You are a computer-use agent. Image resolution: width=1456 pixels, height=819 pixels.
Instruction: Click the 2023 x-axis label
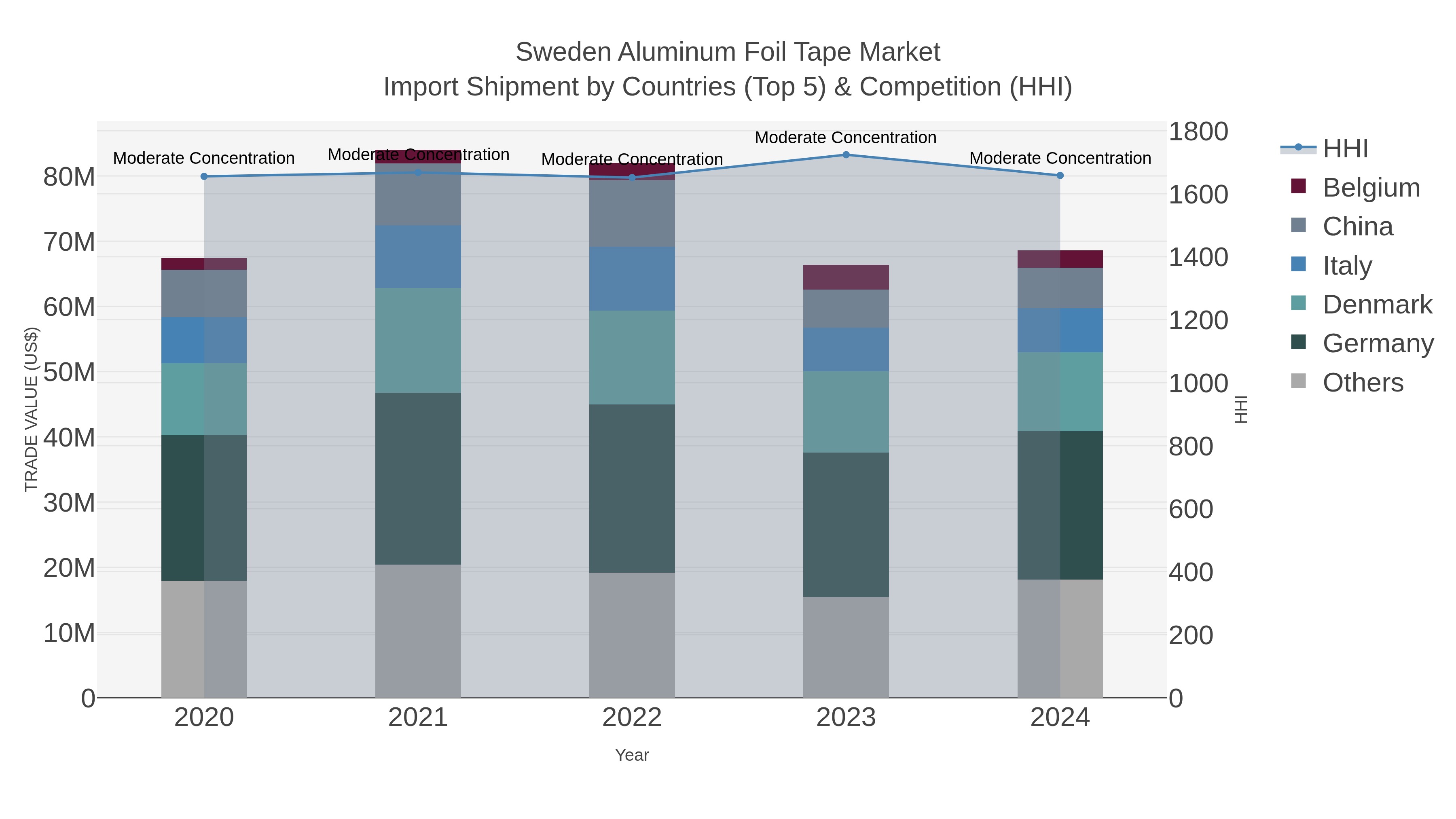846,718
